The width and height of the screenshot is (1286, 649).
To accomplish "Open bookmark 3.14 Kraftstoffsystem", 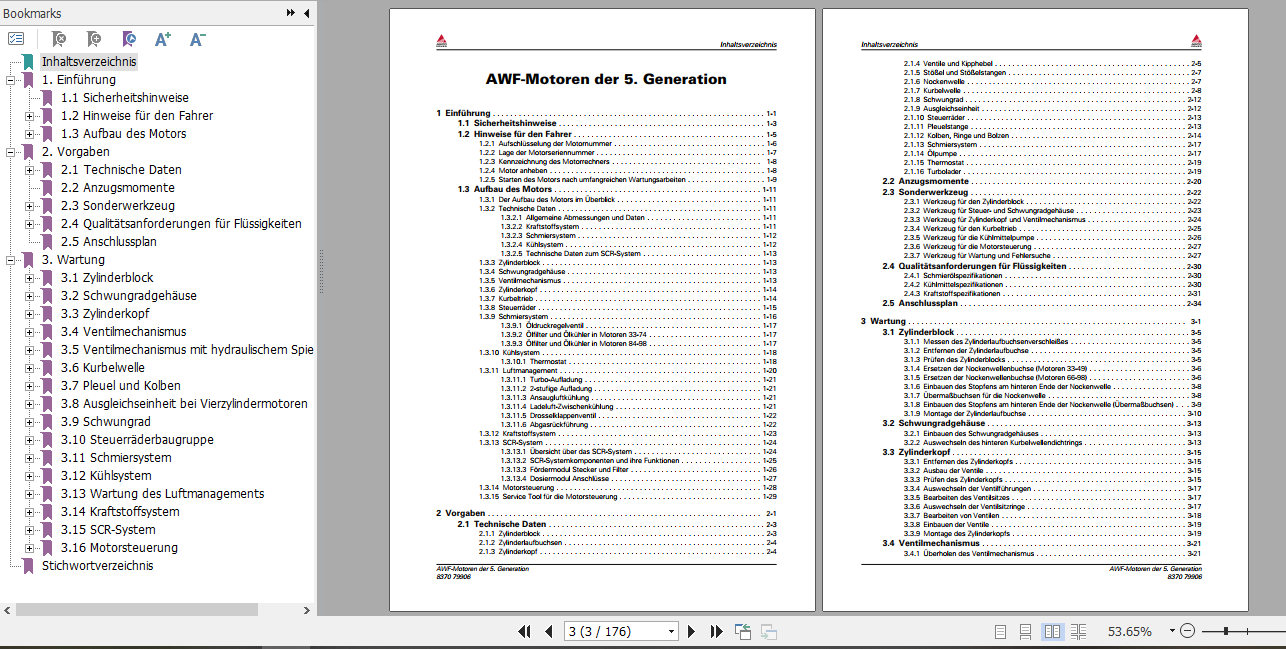I will click(x=119, y=512).
